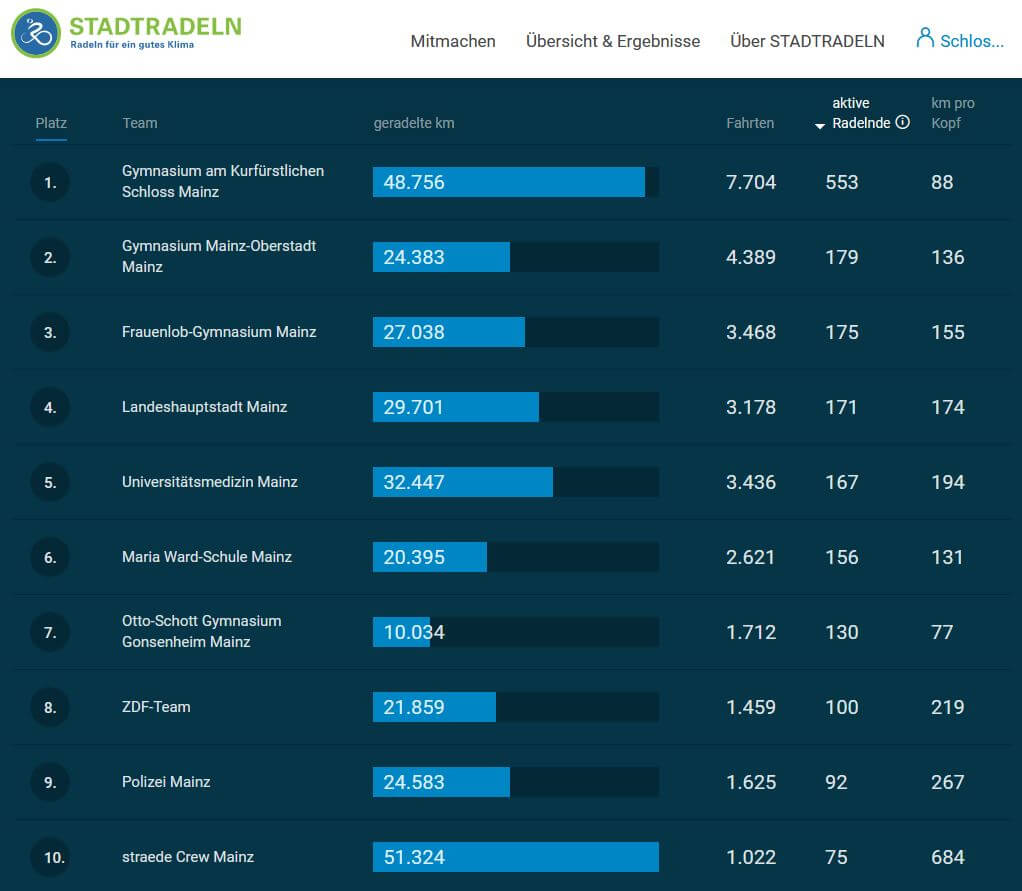Click Fahrten value 7.704

click(x=751, y=182)
